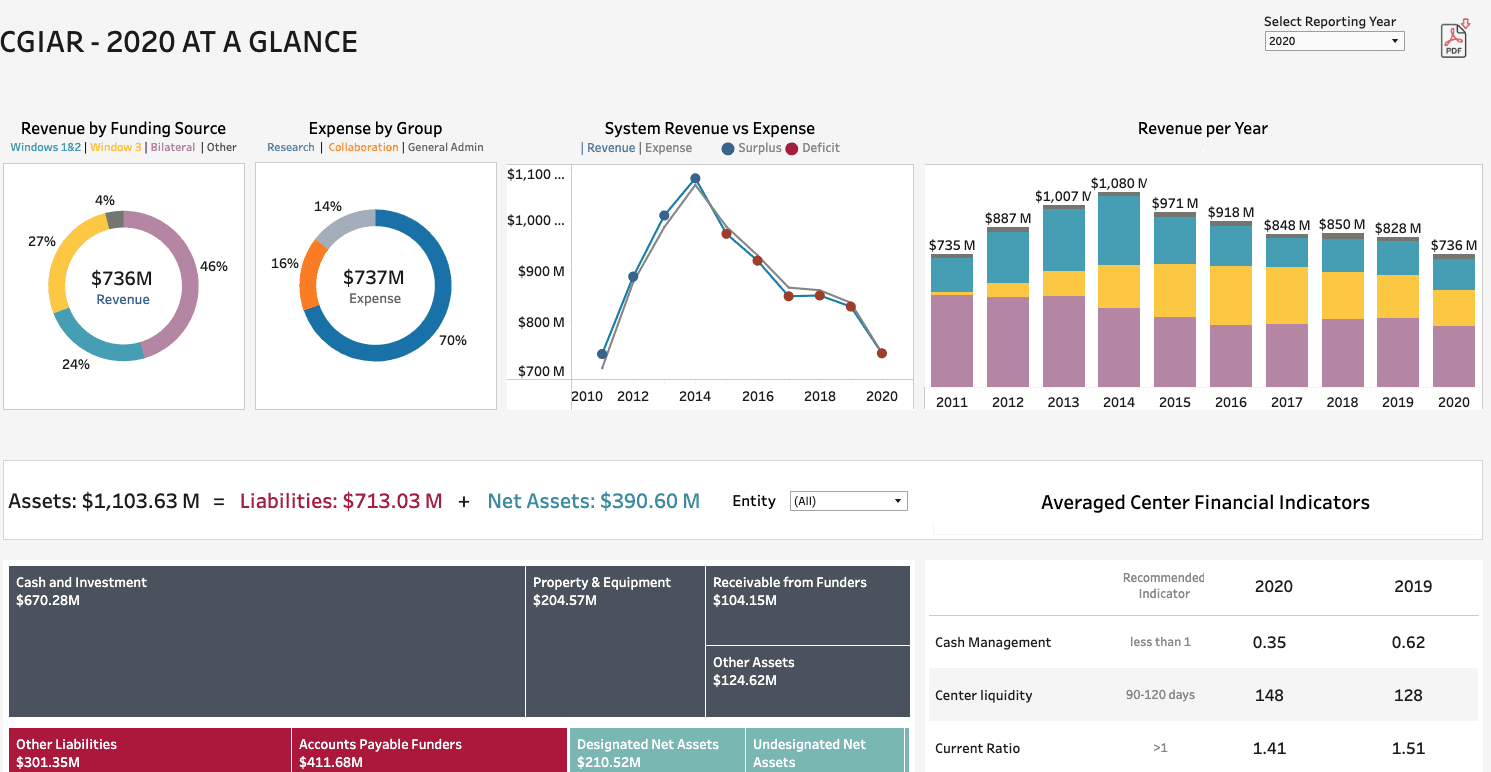
Task: Highlight Collaboration in expense group legend
Action: 363,147
